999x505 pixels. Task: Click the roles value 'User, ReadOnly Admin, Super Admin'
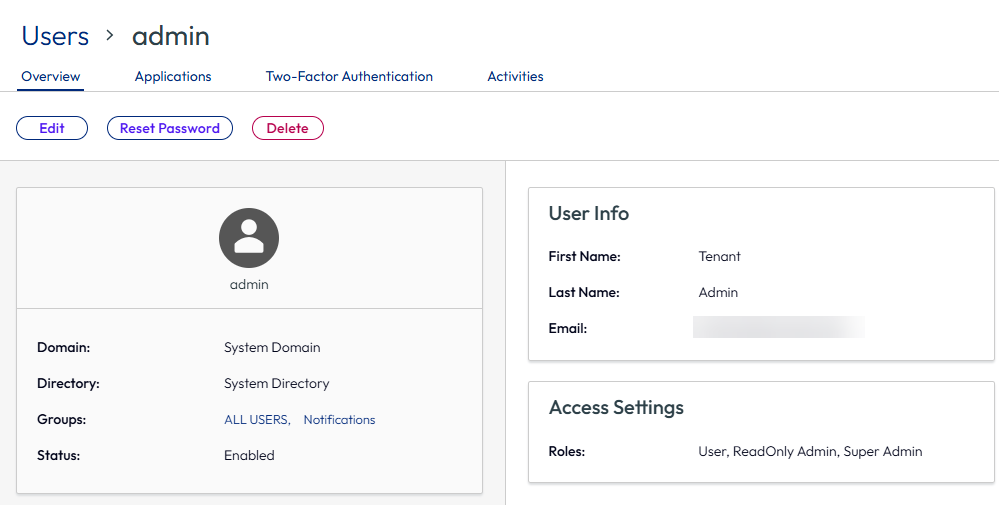point(810,452)
